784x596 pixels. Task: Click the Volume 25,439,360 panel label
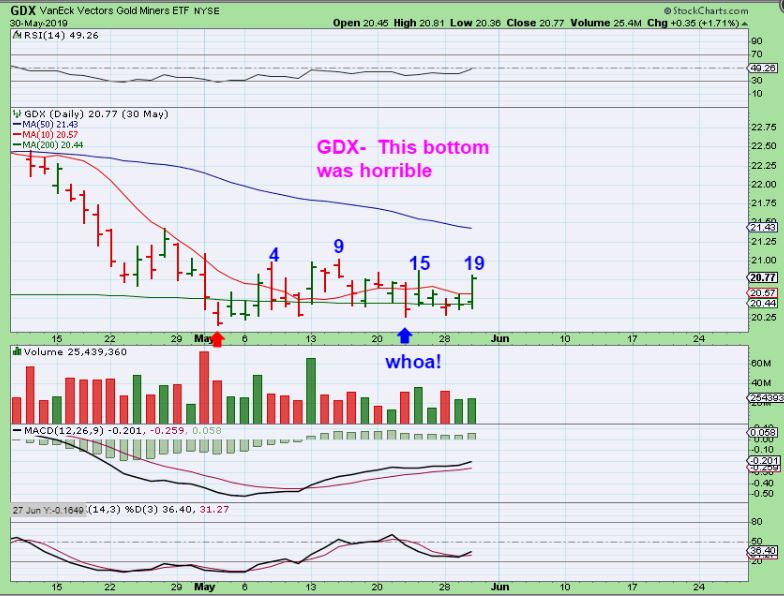[75, 352]
